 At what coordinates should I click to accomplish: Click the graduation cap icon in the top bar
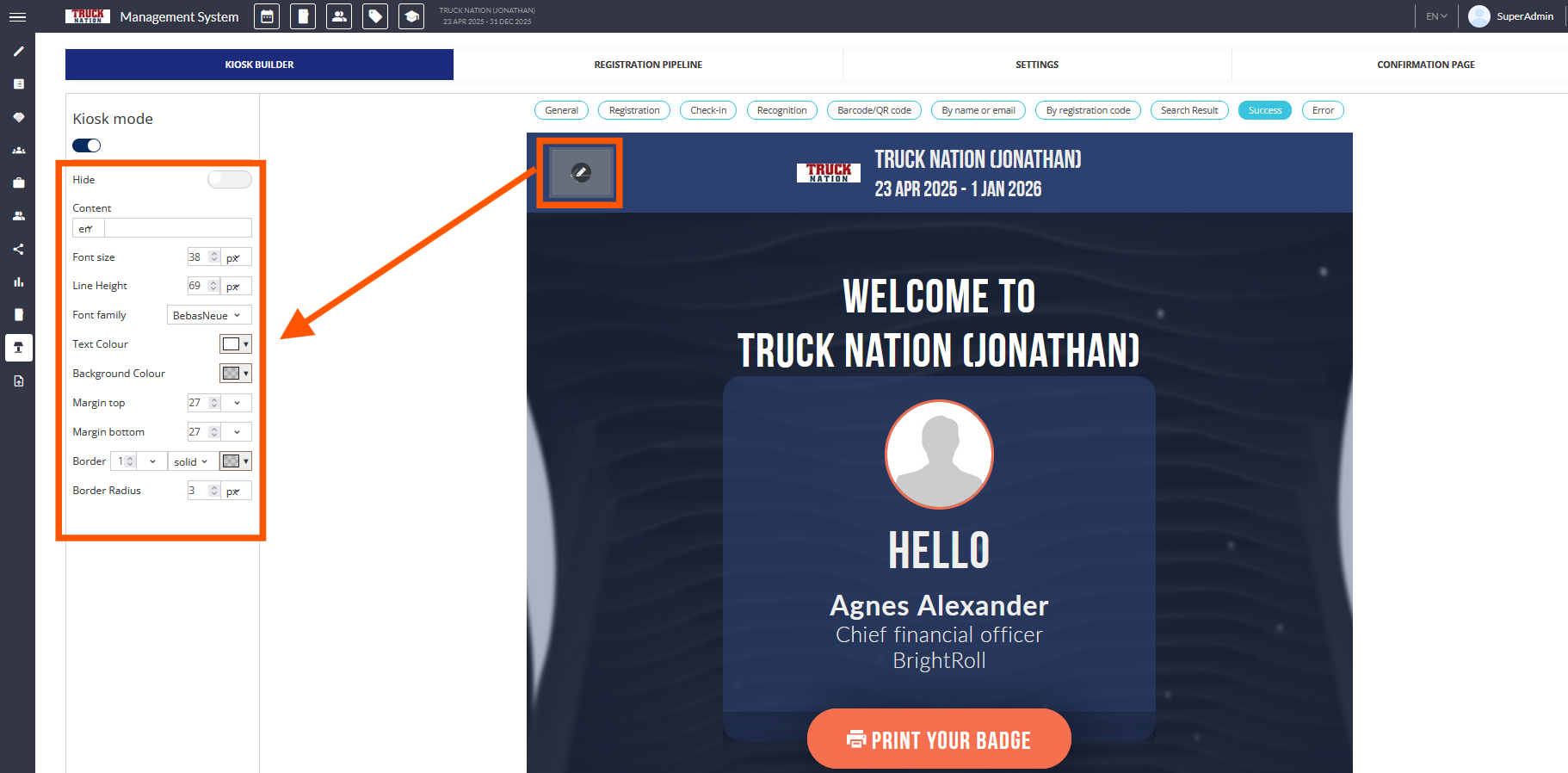tap(411, 16)
